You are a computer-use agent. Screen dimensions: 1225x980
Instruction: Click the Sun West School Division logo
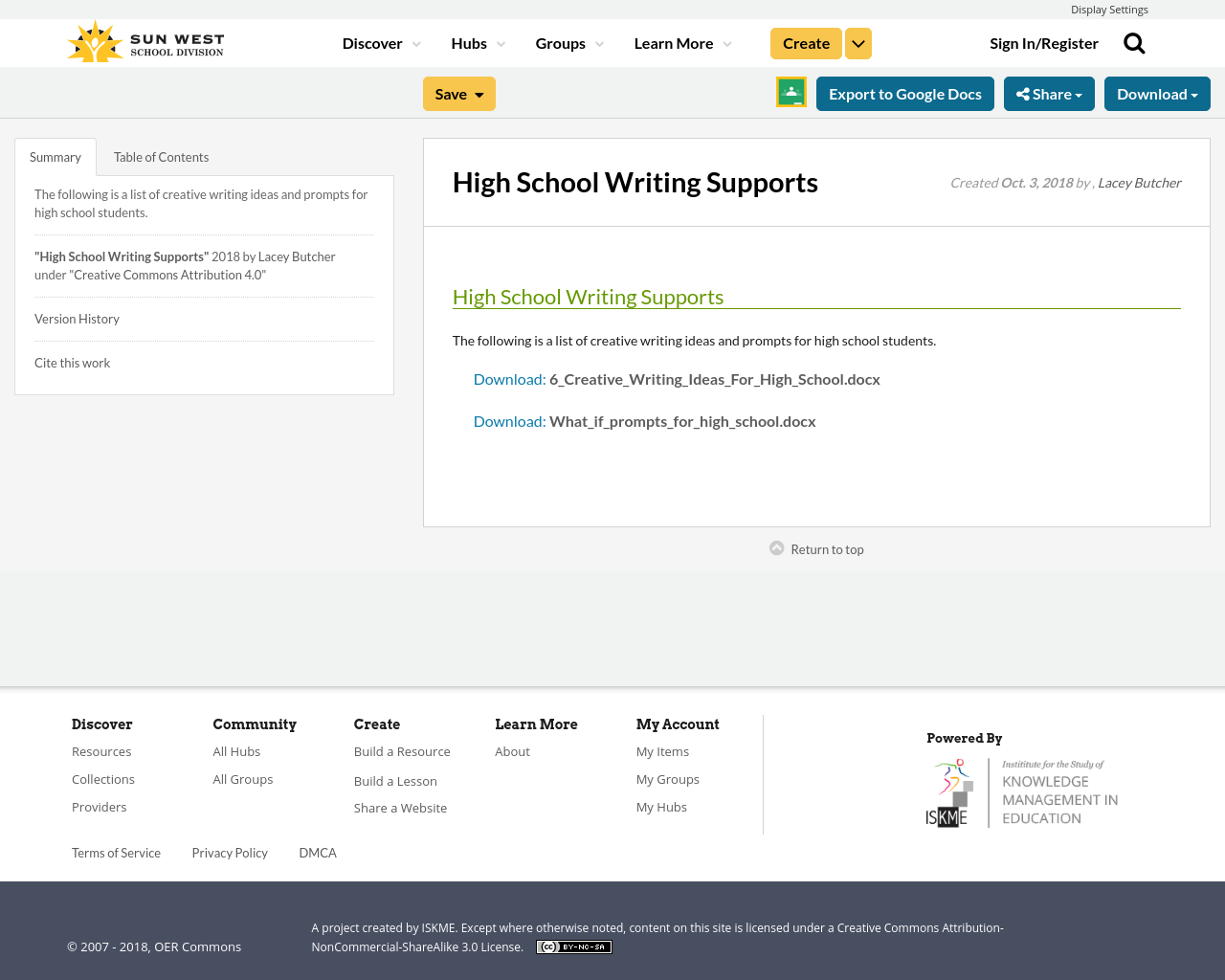pos(145,43)
